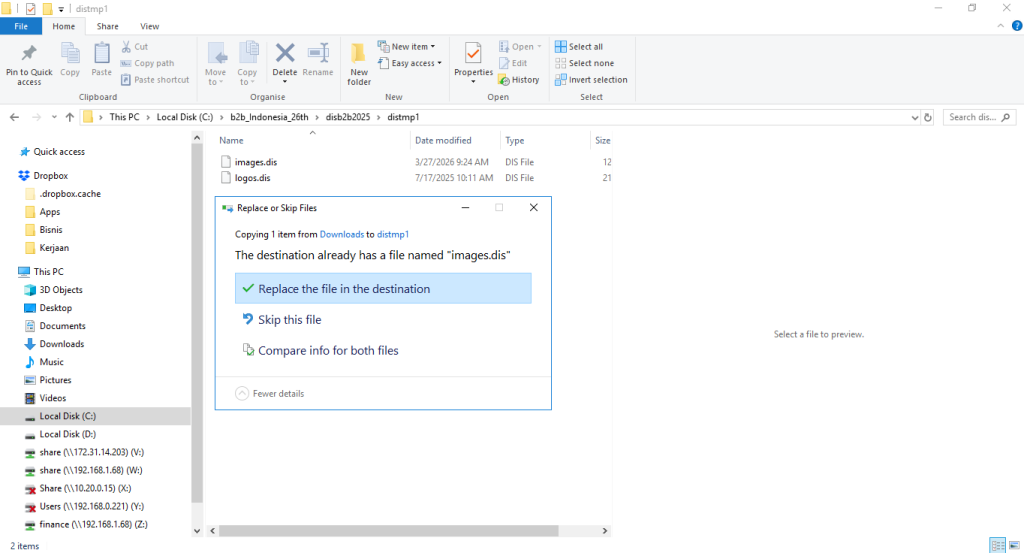1024x553 pixels.
Task: Open the New item dropdown
Action: coord(406,47)
